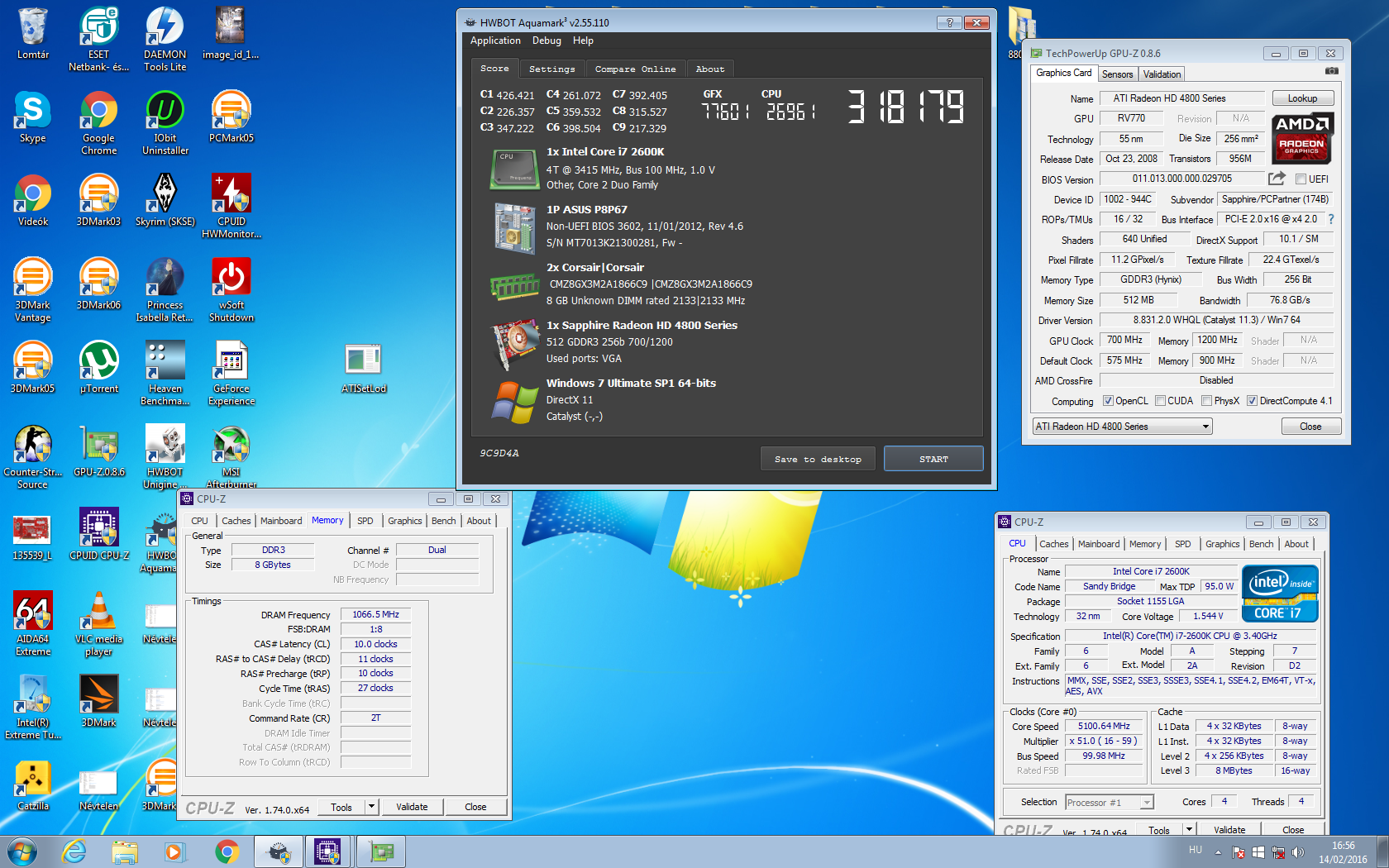Open PCMark05 desktop shortcut
Image resolution: width=1389 pixels, height=868 pixels.
click(231, 117)
